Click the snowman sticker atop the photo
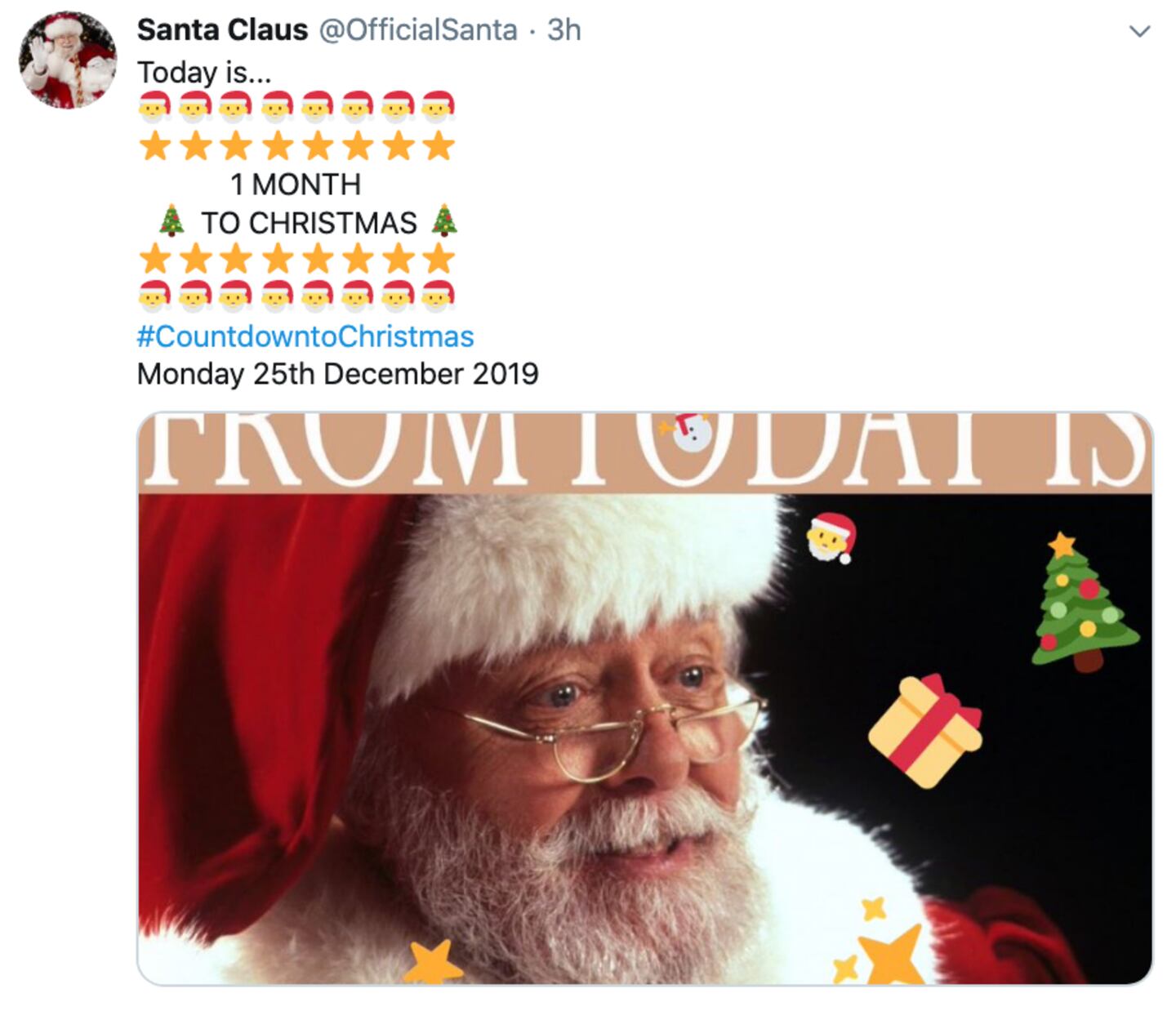This screenshot has height=1011, width=1176. tap(690, 431)
